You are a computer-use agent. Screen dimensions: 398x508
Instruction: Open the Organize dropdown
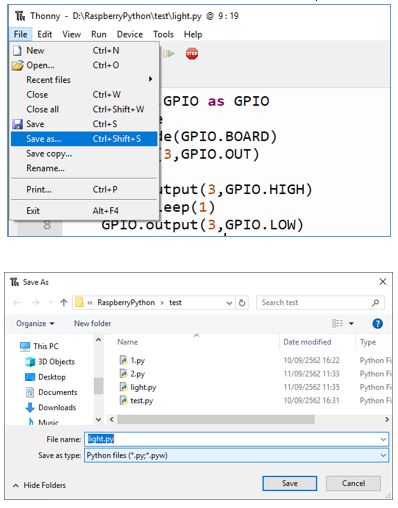click(35, 323)
